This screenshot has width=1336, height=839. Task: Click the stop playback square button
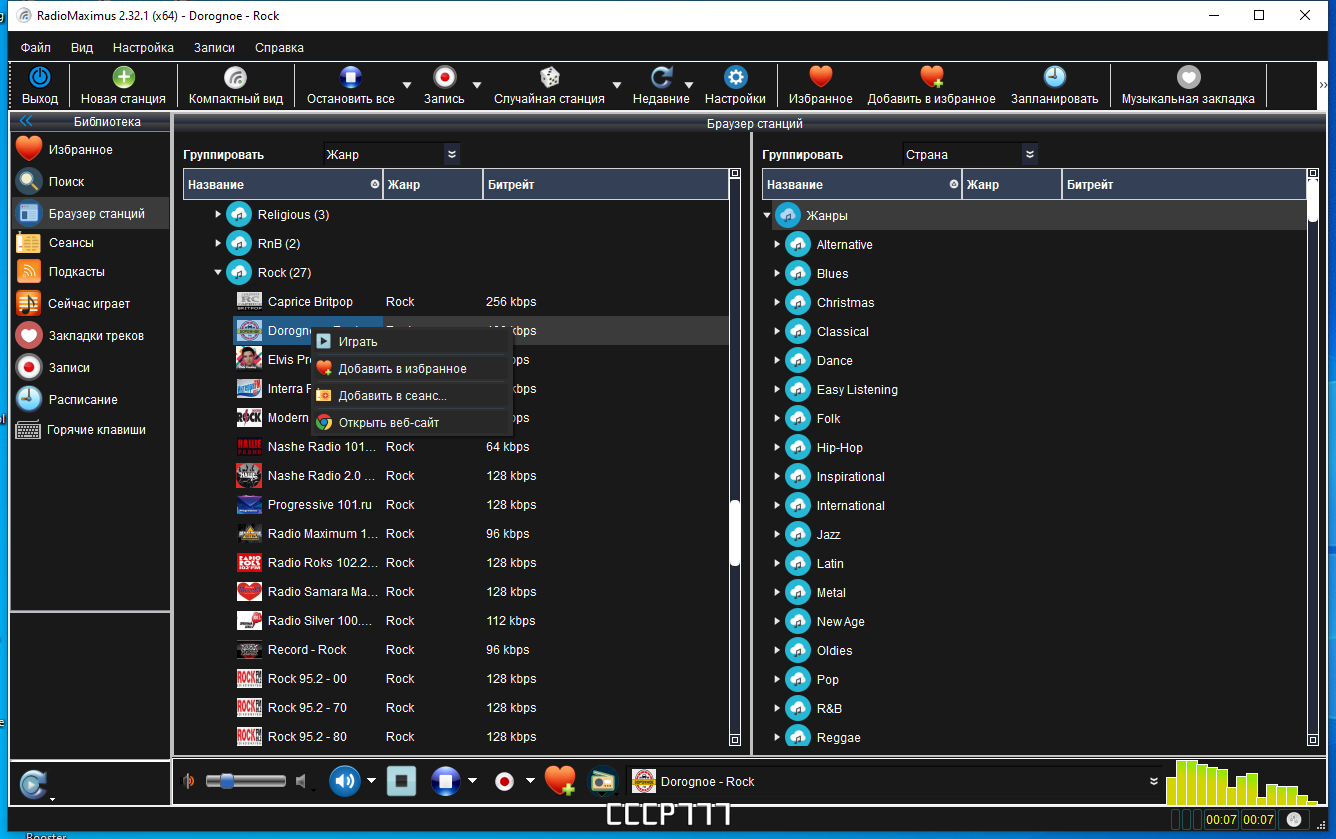coord(402,781)
